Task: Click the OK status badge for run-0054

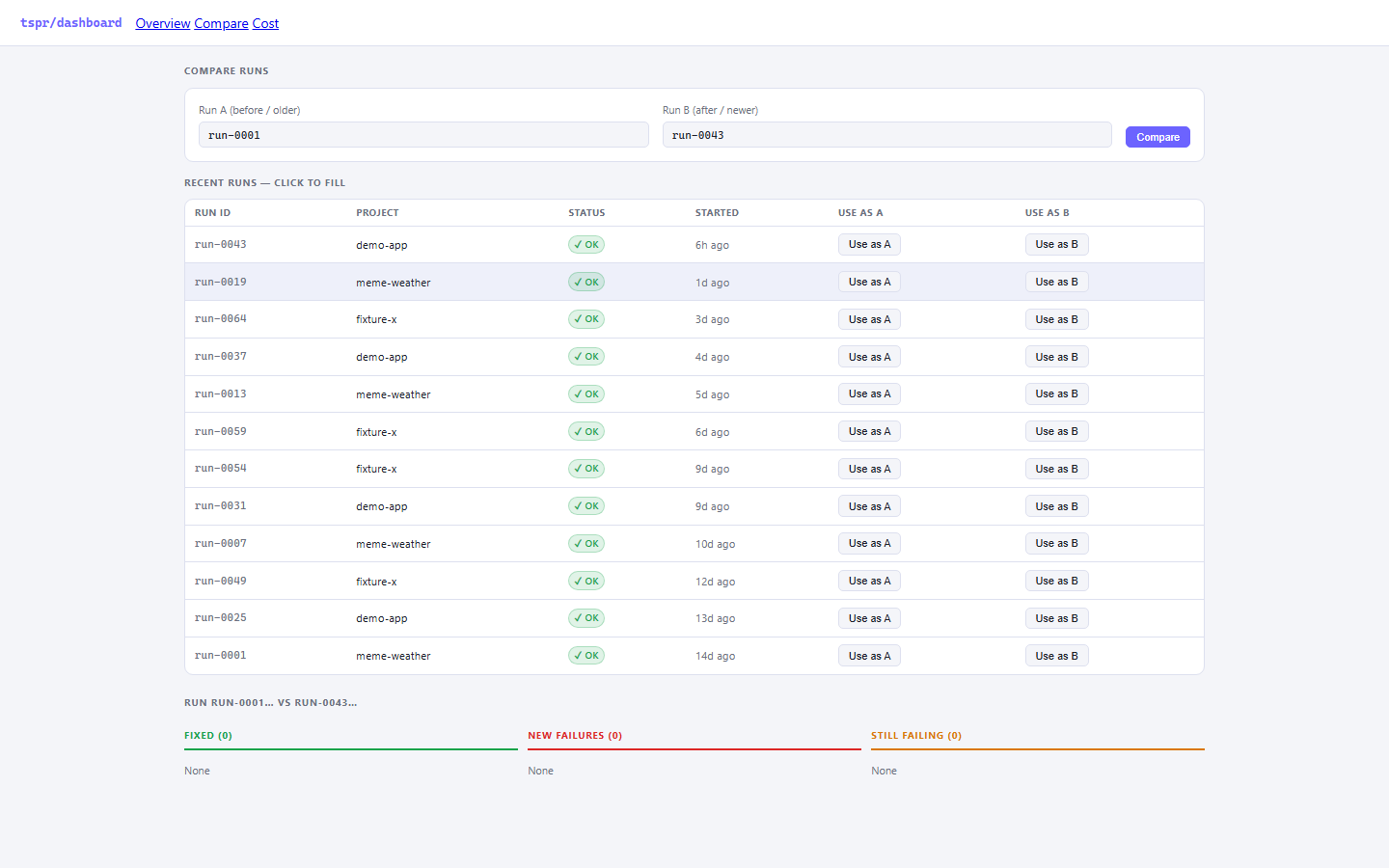Action: [x=586, y=469]
